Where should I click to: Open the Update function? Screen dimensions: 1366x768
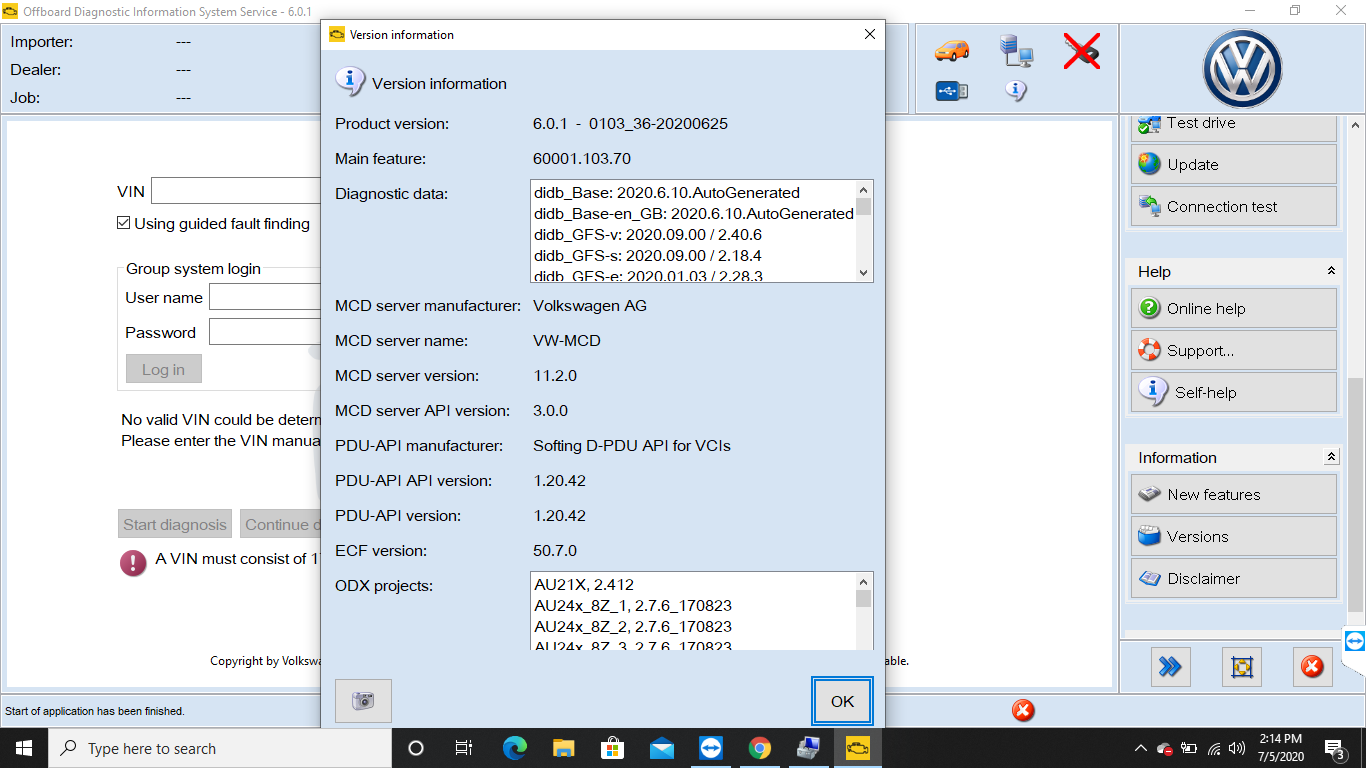1234,164
